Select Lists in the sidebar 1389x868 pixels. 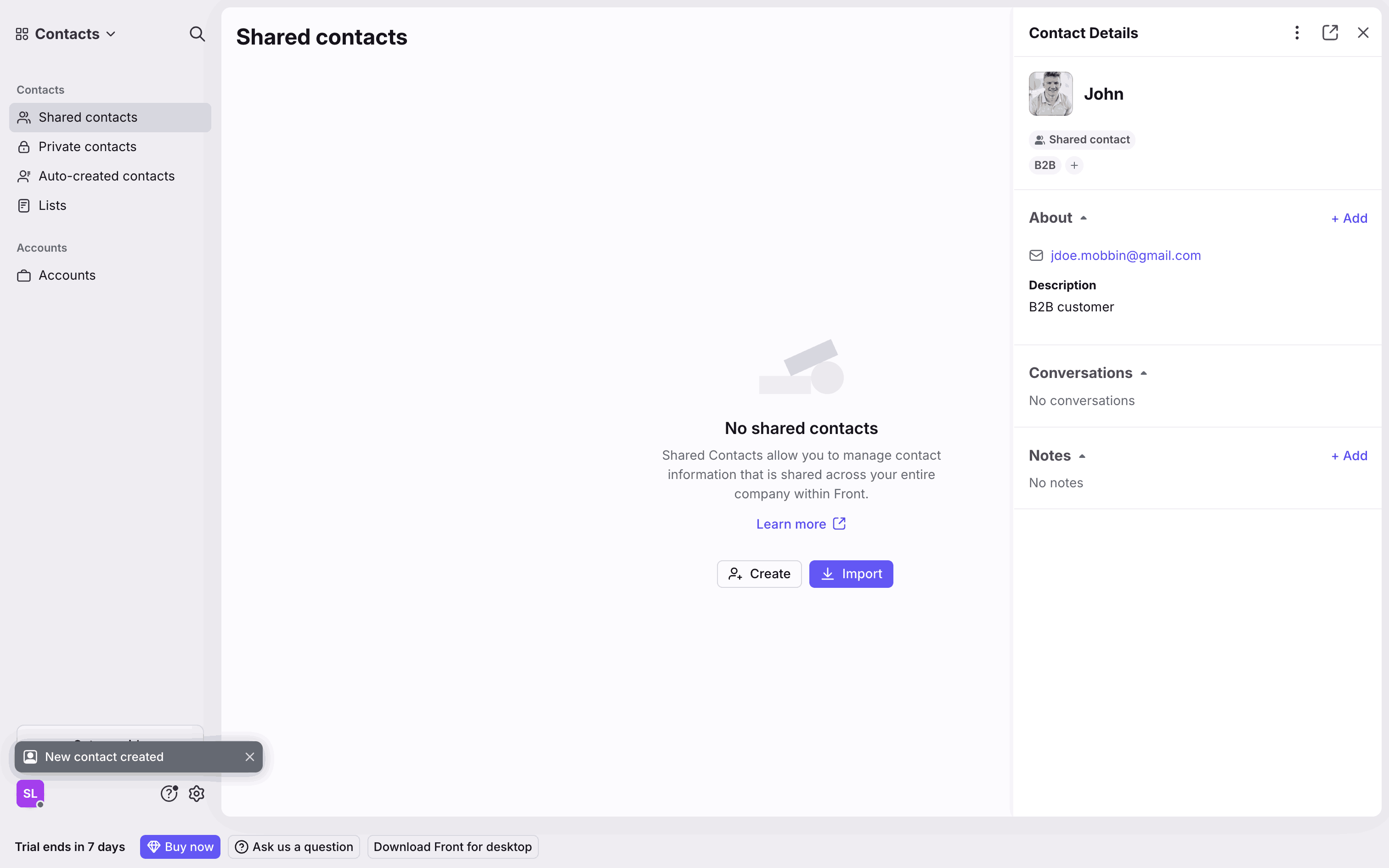(52, 206)
